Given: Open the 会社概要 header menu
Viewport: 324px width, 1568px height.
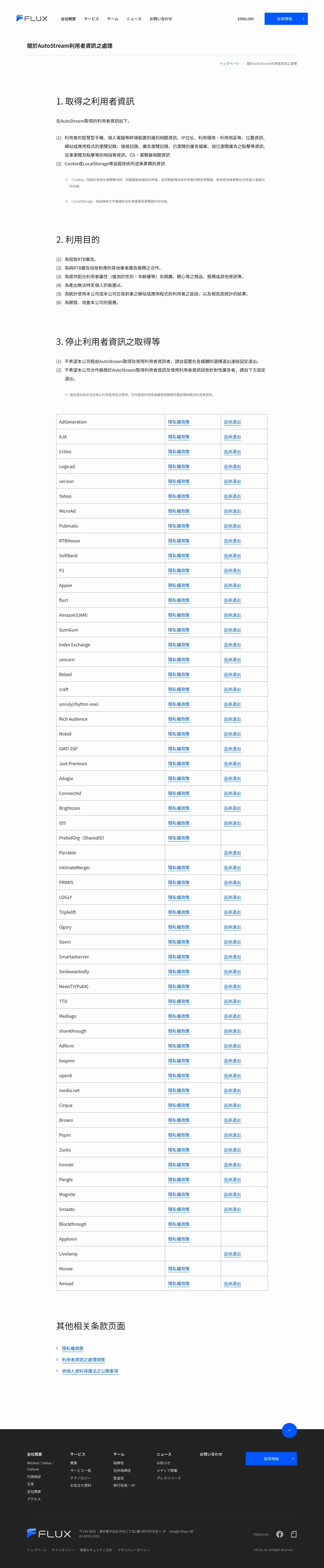Looking at the screenshot, I should (x=68, y=19).
